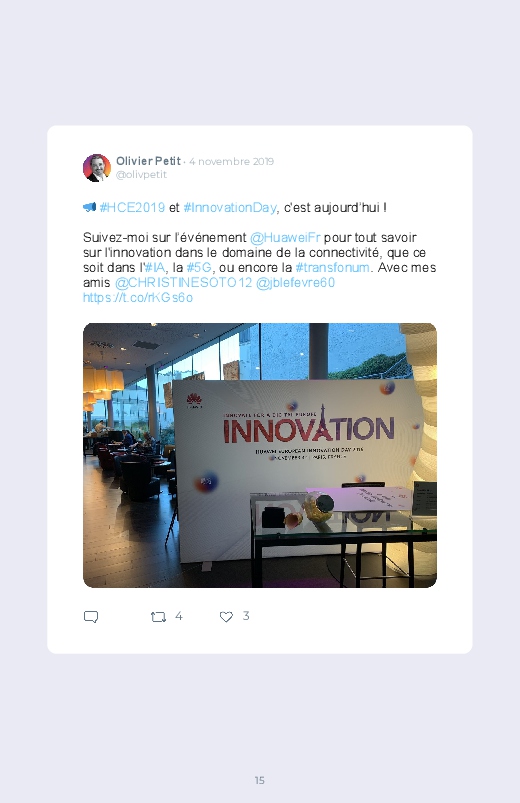Click the retweet arrows icon

point(158,617)
